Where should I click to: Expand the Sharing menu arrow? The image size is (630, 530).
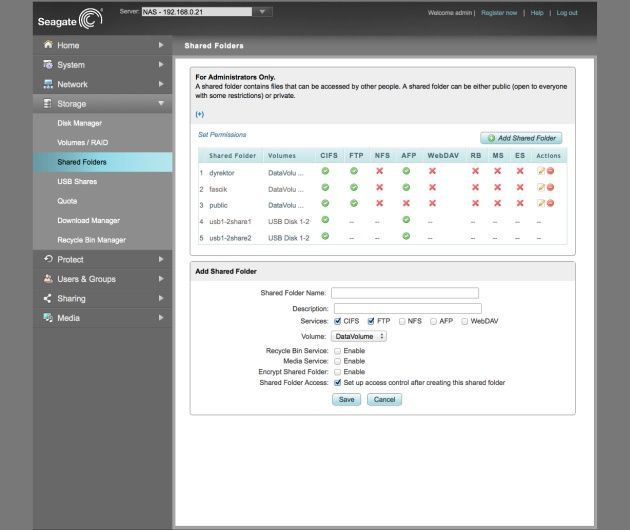pyautogui.click(x=161, y=298)
